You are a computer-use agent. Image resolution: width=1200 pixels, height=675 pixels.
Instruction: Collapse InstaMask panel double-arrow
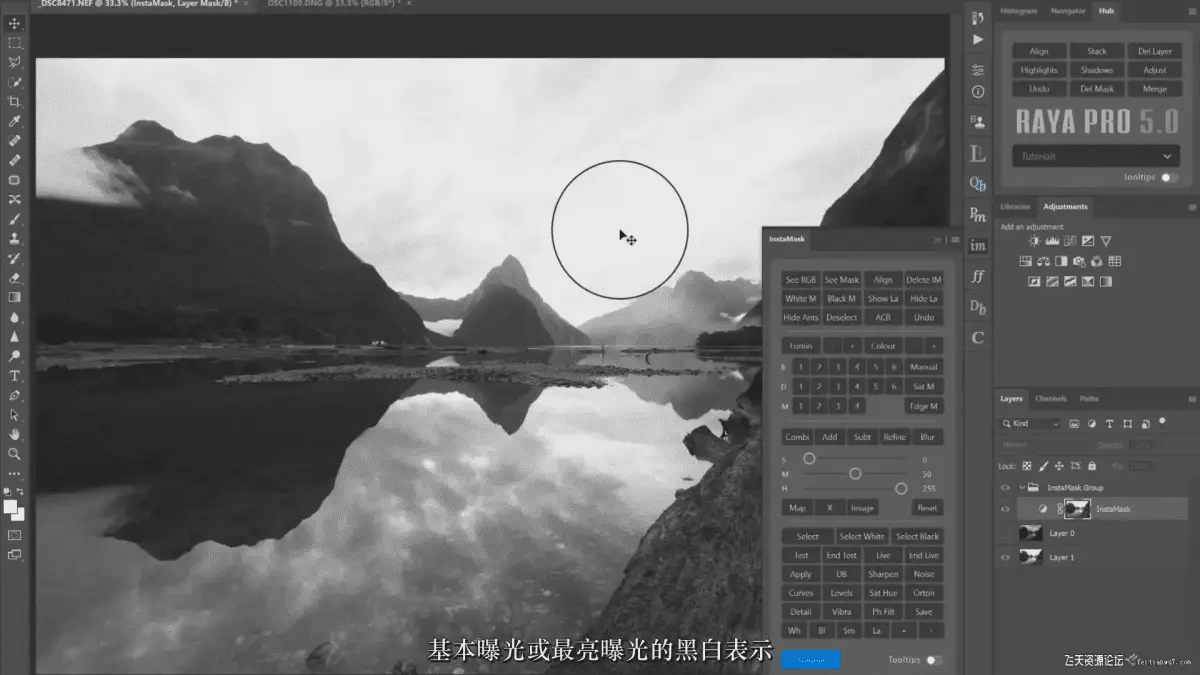point(937,240)
